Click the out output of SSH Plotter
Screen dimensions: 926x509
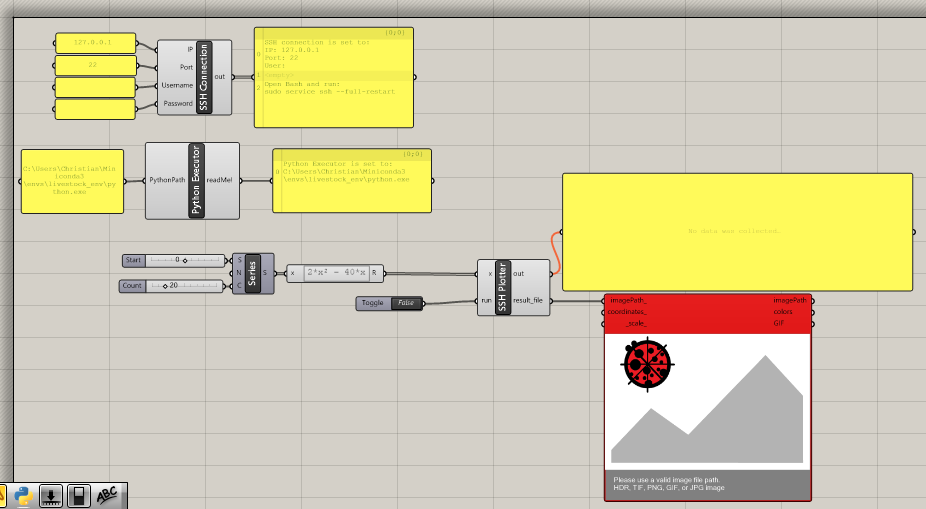[519, 274]
